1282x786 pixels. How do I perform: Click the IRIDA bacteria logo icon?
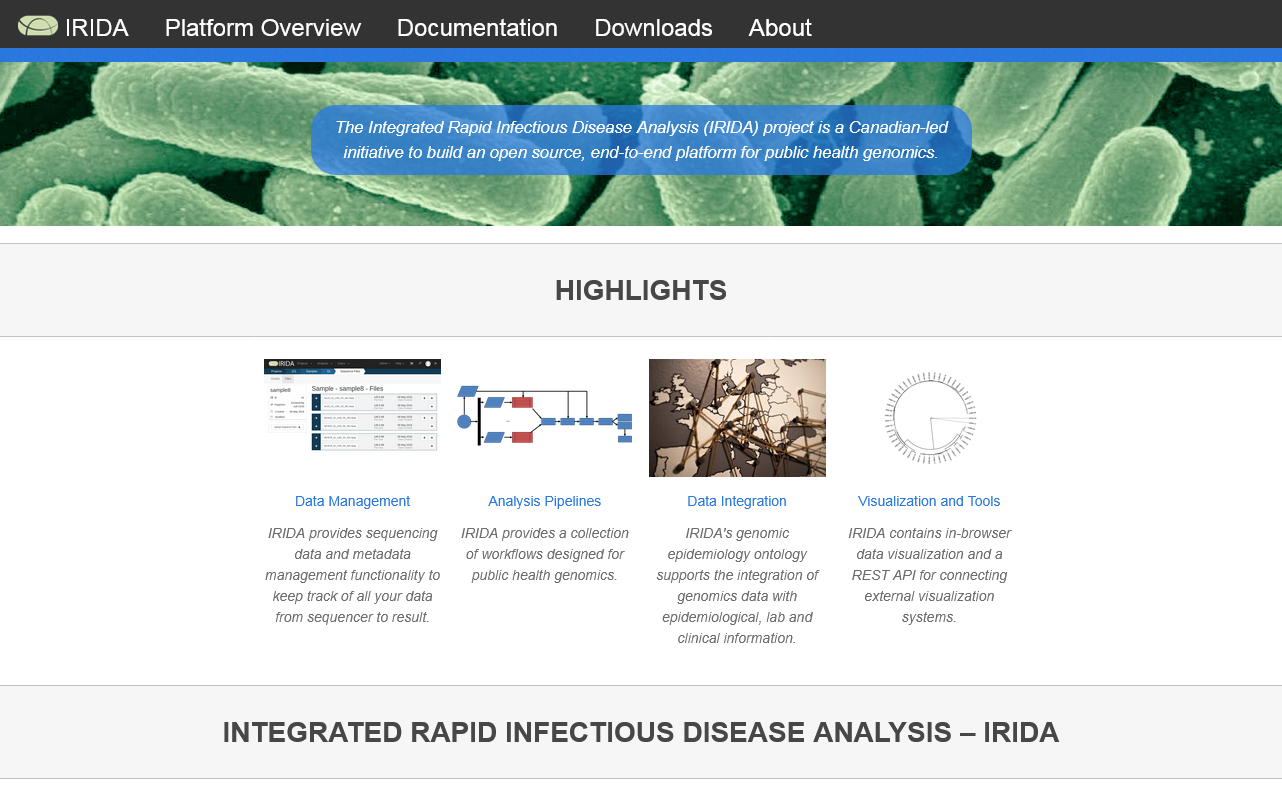click(38, 26)
